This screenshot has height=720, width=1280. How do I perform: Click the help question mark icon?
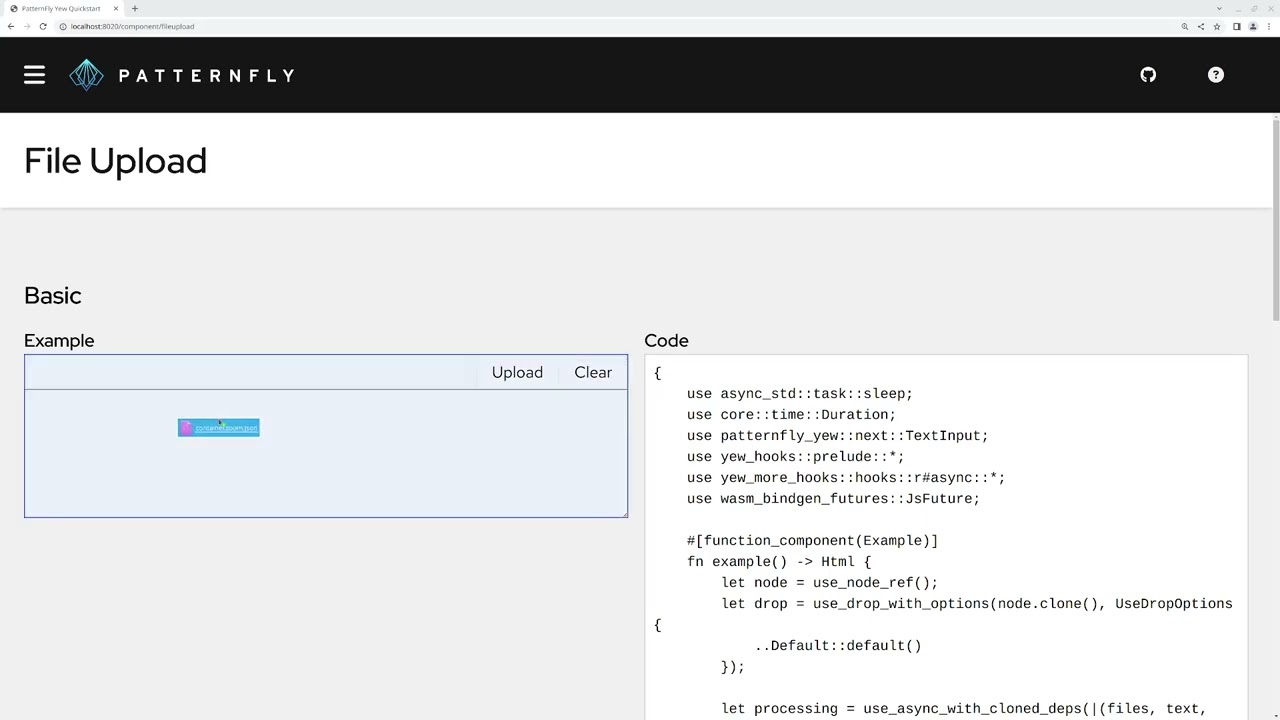coord(1216,75)
